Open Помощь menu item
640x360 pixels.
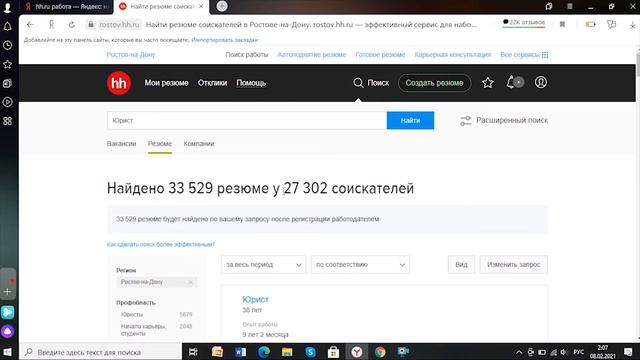(x=251, y=83)
